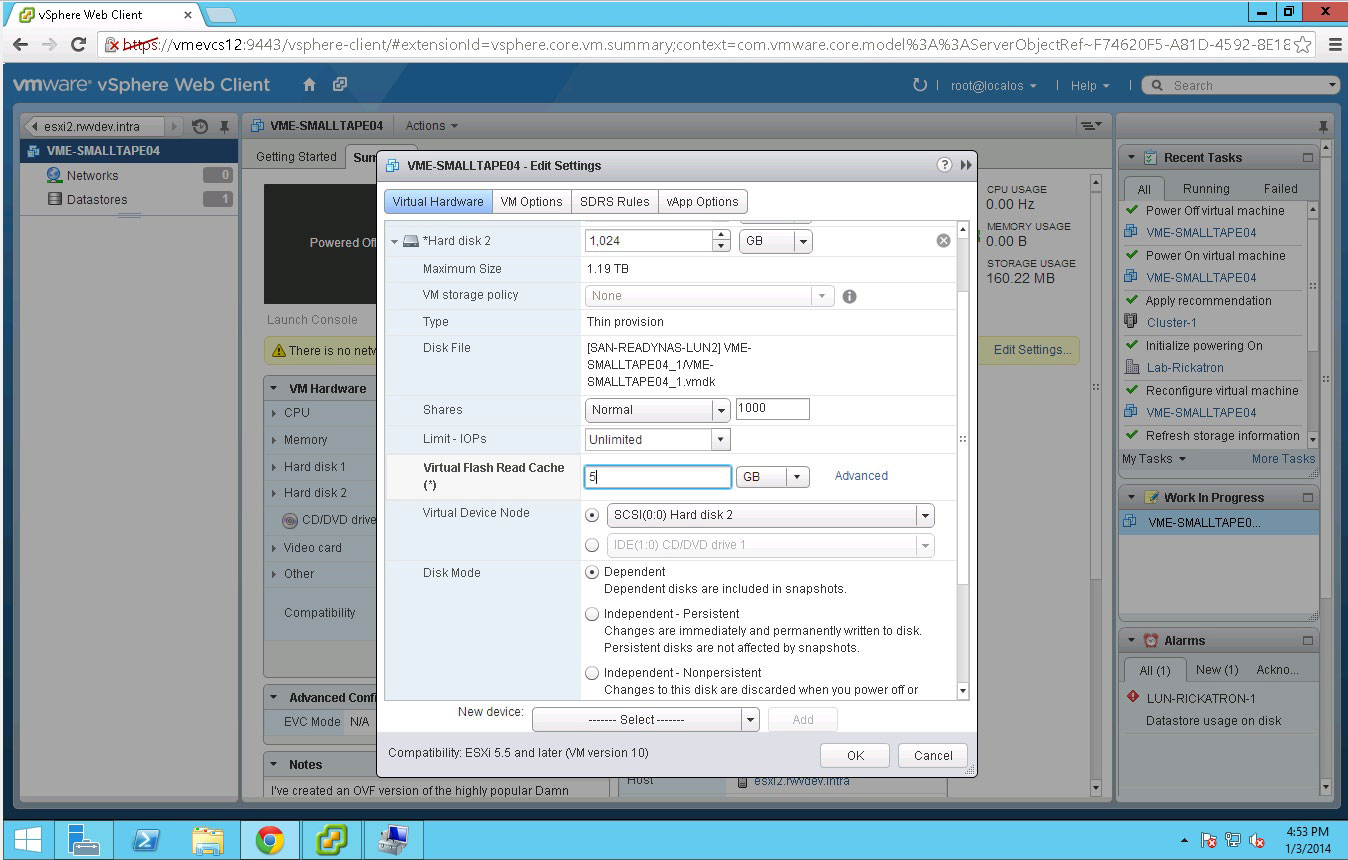Open Server Manager from the taskbar
Viewport: 1348px width, 860px height.
click(84, 840)
